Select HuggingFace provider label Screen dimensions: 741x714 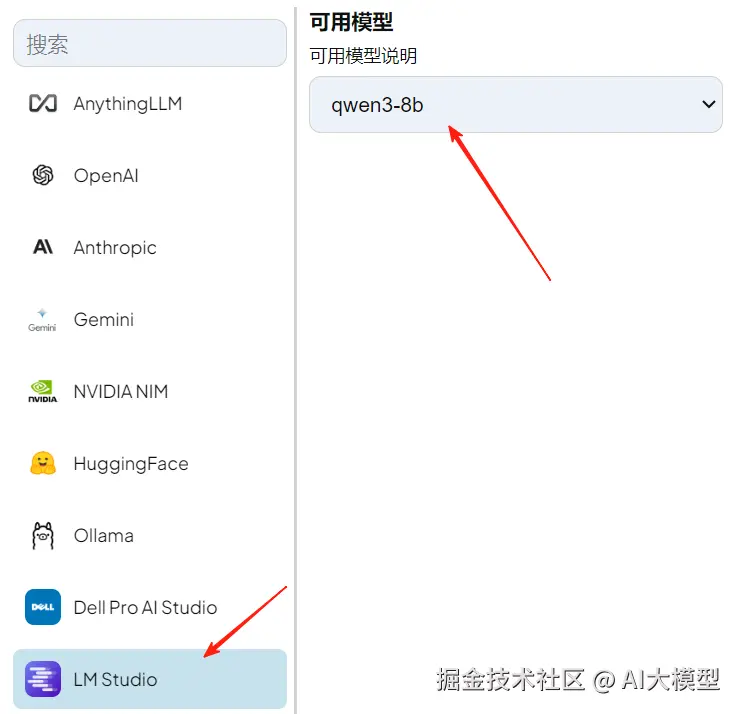coord(131,464)
